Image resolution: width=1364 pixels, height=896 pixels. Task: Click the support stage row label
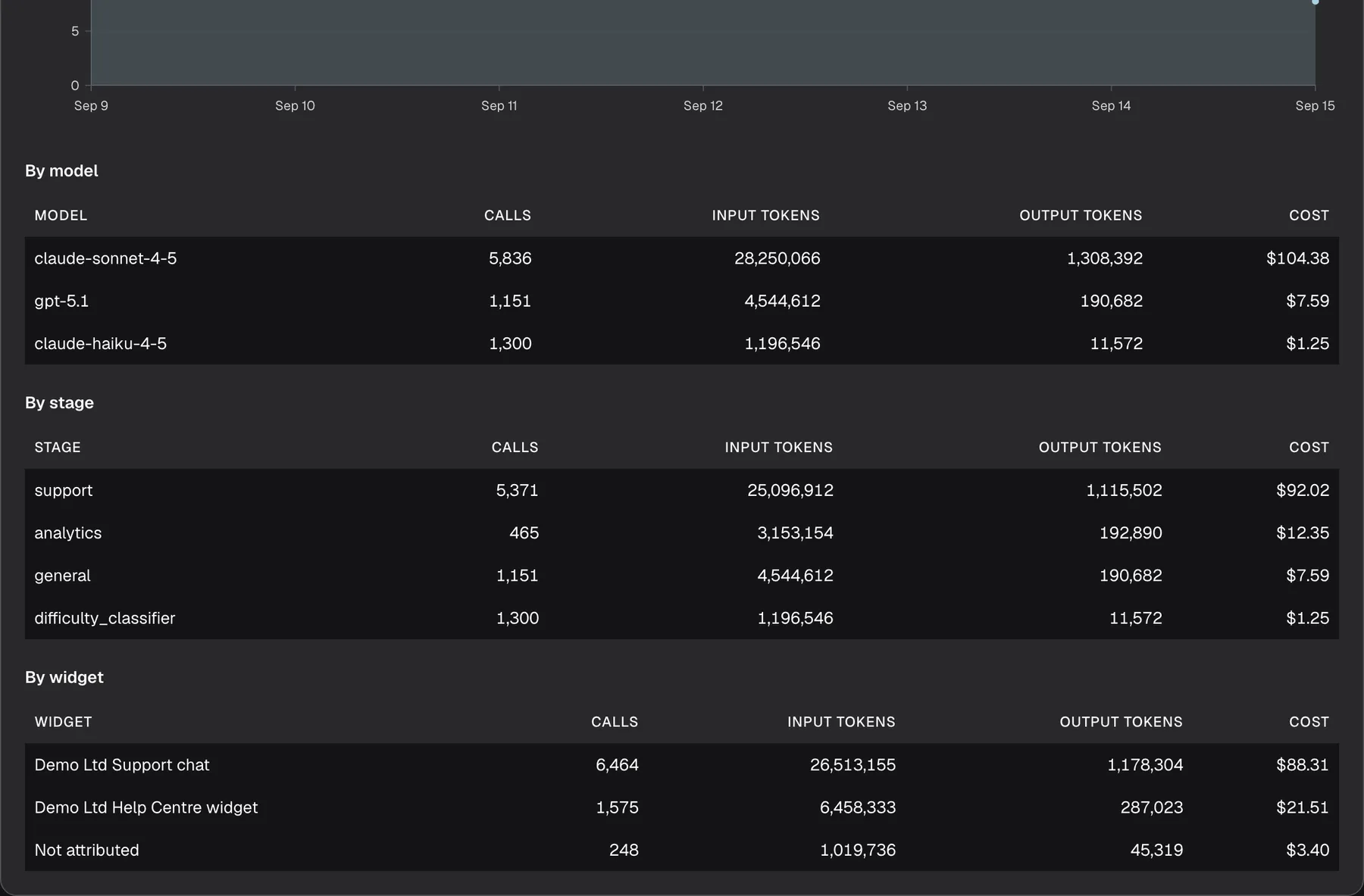click(x=64, y=490)
